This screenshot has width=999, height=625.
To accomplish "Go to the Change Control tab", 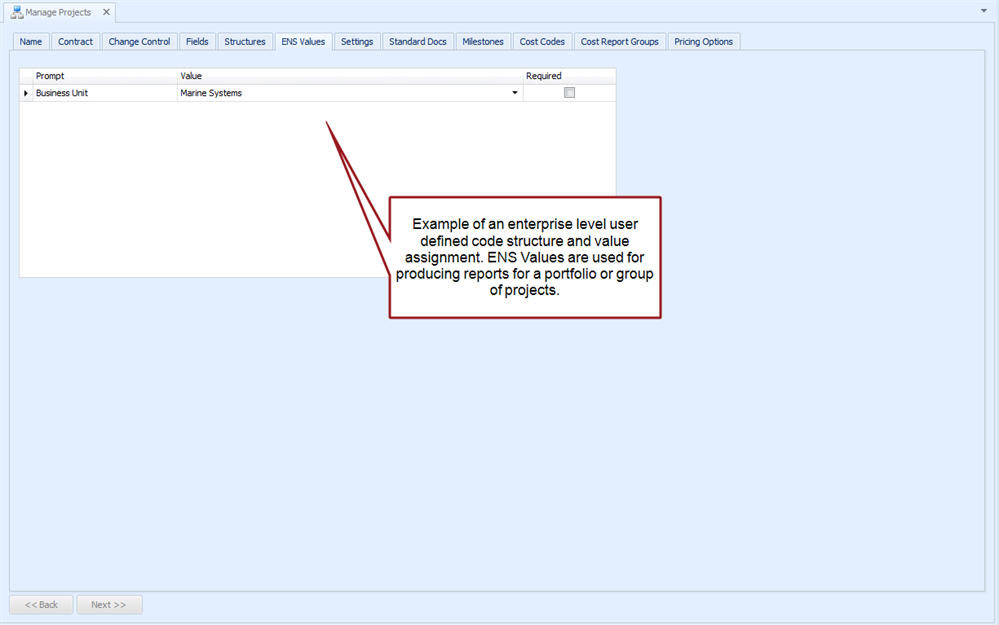I will pyautogui.click(x=139, y=42).
